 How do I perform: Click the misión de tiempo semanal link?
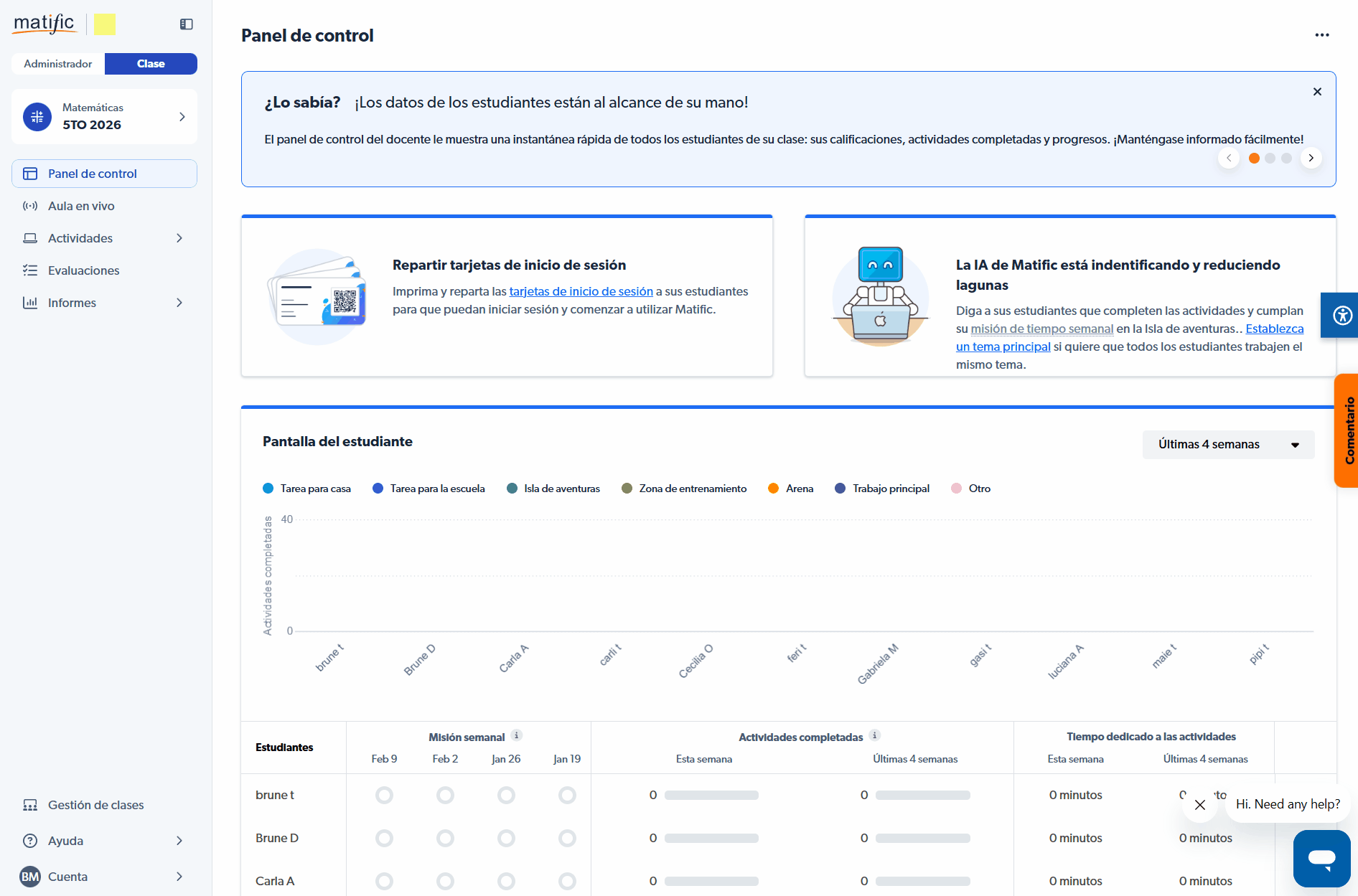pos(1041,329)
